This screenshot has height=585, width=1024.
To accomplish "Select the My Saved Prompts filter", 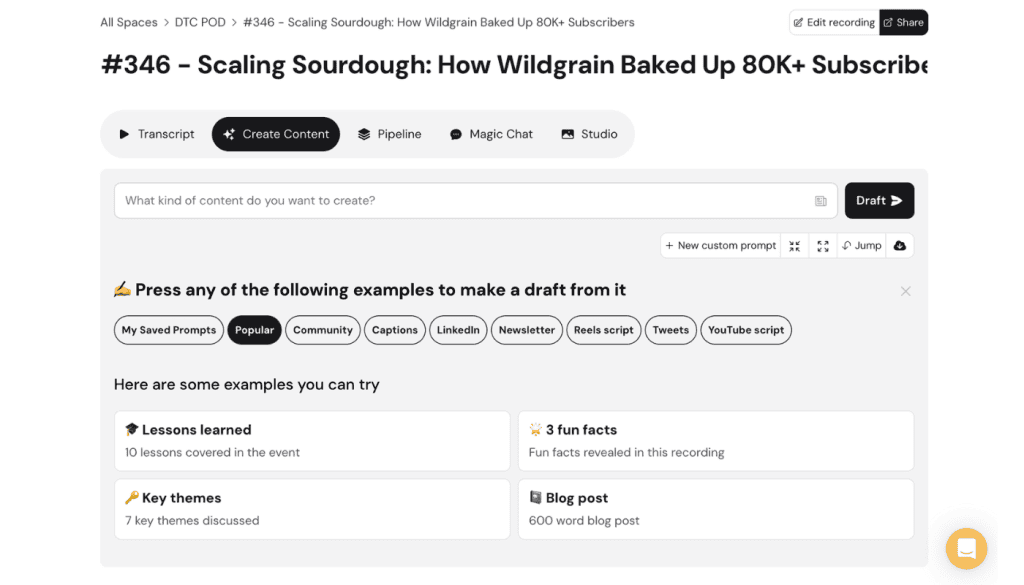I will click(x=169, y=330).
